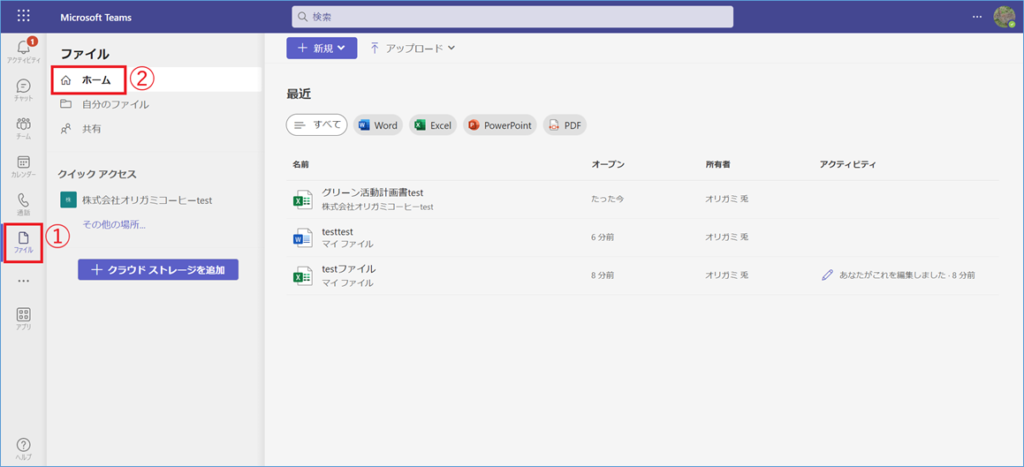1024x467 pixels.
Task: Click クラウド ストレージを追加 button
Action: point(158,270)
